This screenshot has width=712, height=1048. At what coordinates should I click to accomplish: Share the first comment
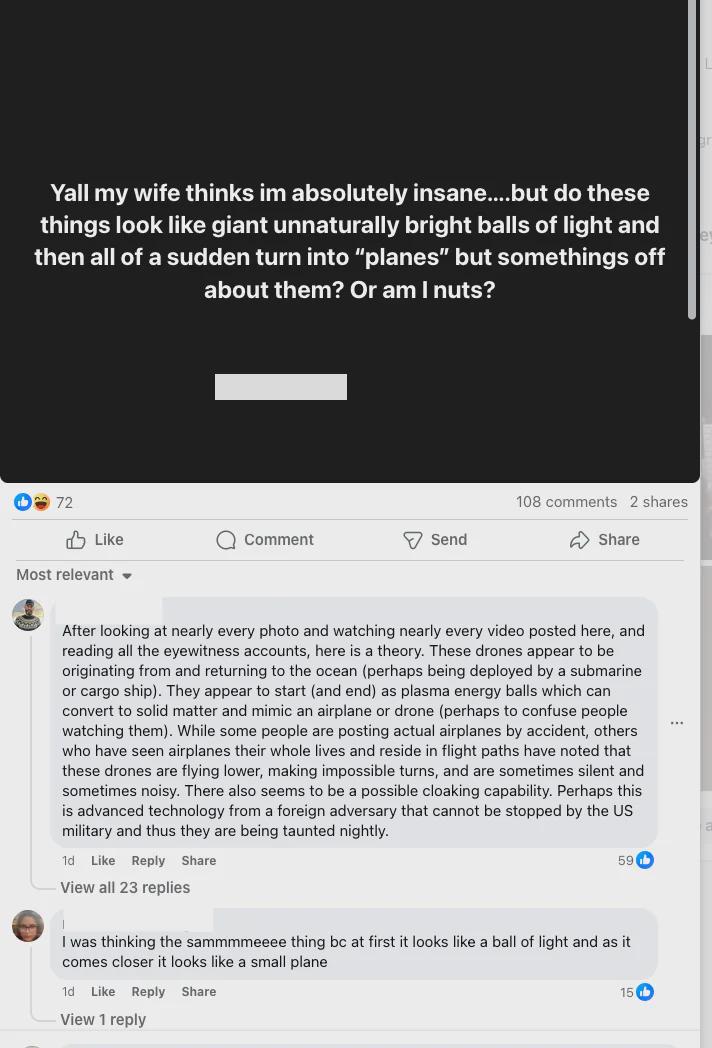(x=199, y=861)
